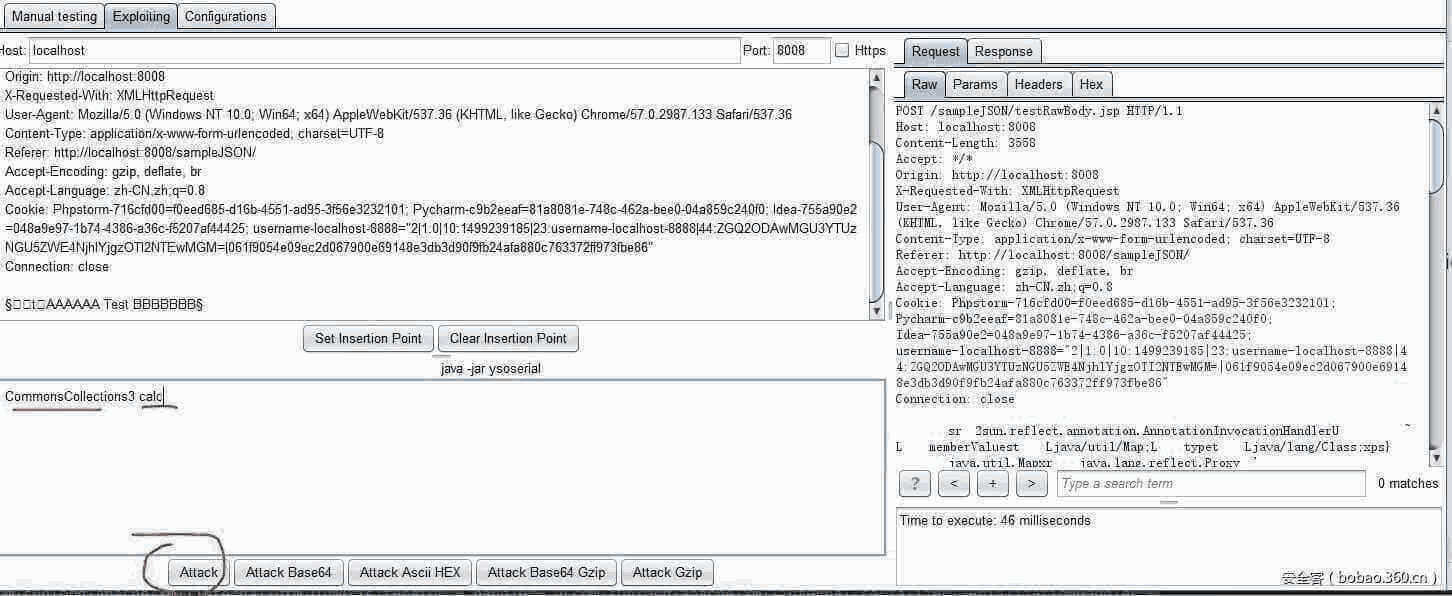1452x596 pixels.
Task: Click the previous match "<" icon
Action: click(x=953, y=483)
